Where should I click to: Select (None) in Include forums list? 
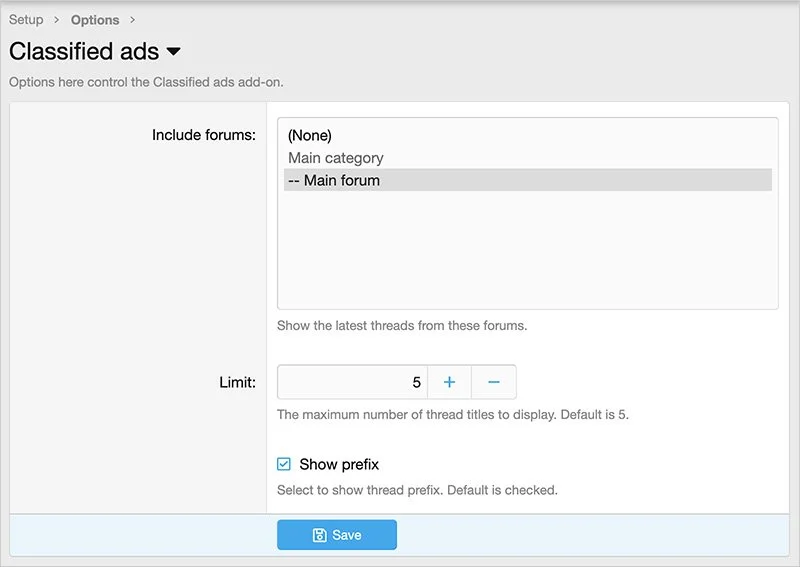310,135
